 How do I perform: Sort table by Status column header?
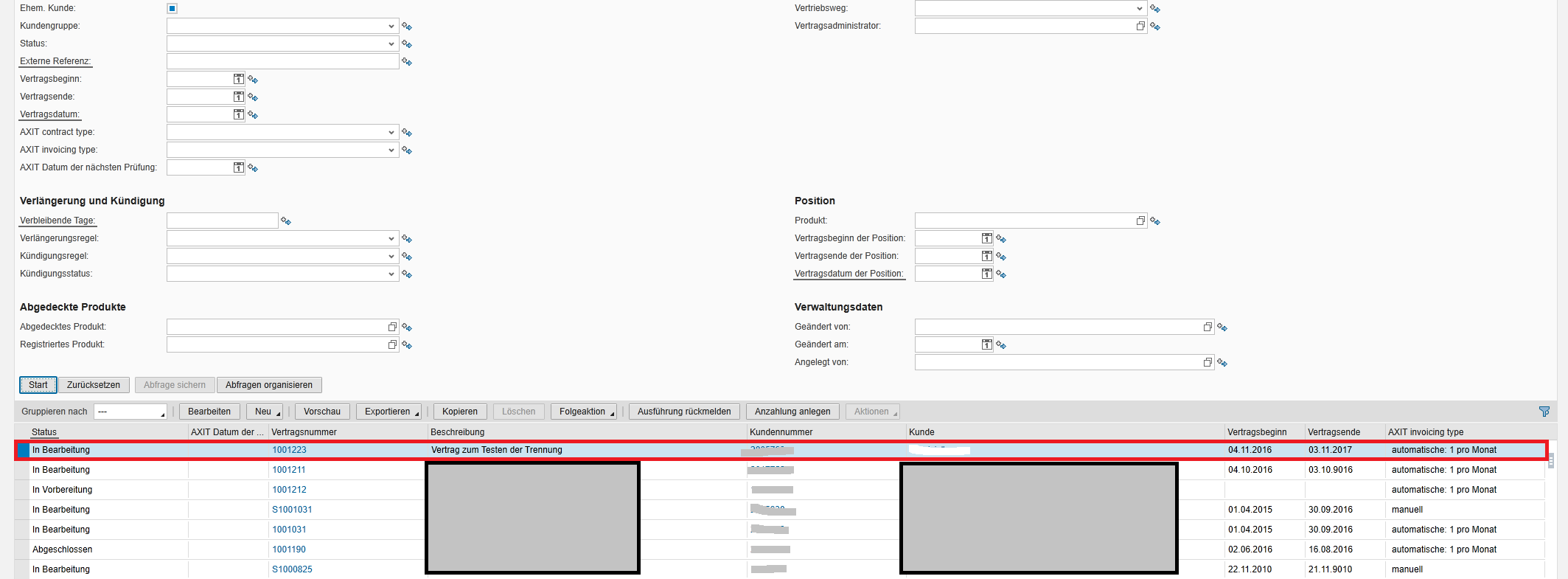[x=44, y=432]
